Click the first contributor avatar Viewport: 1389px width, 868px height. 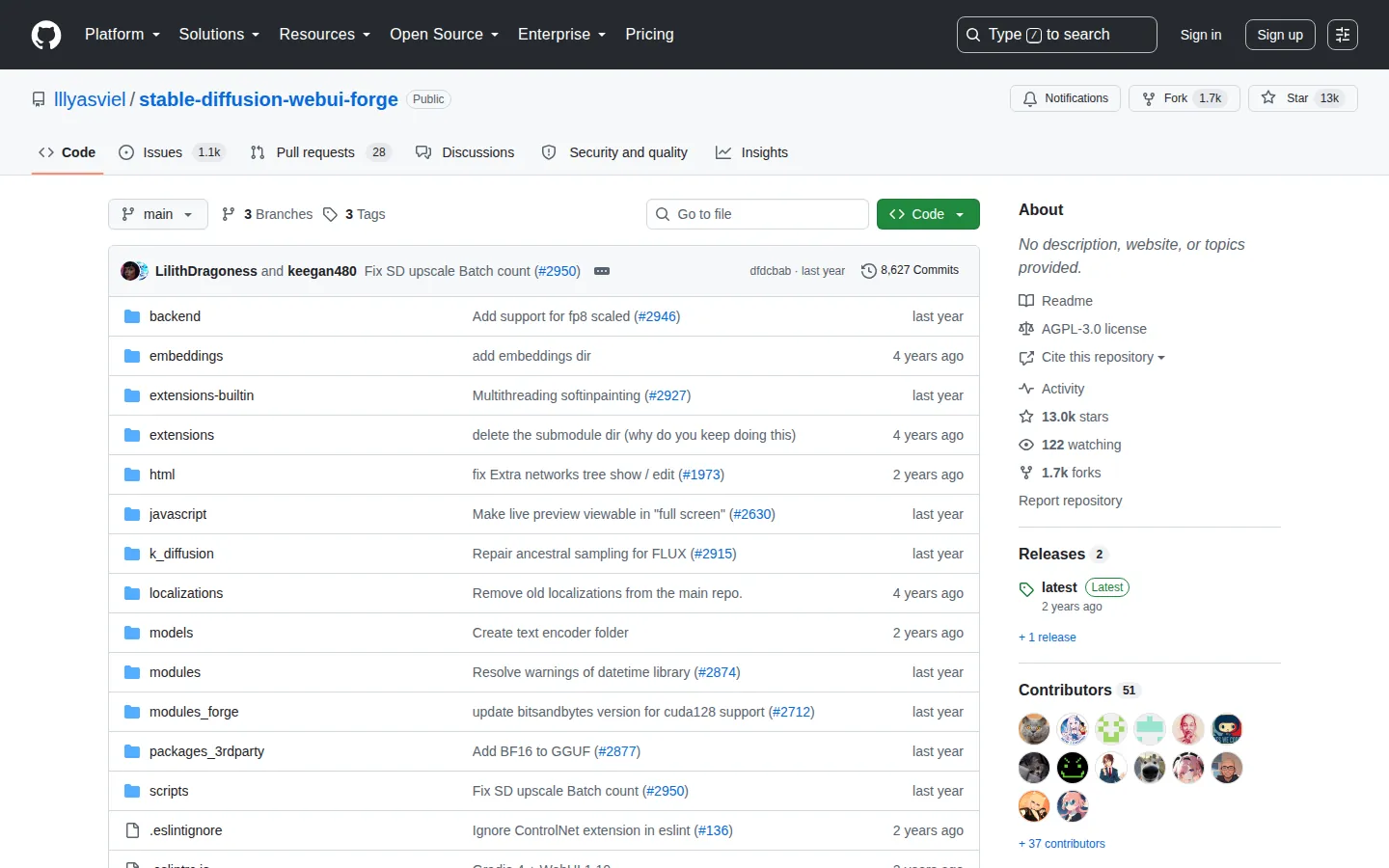1034,729
